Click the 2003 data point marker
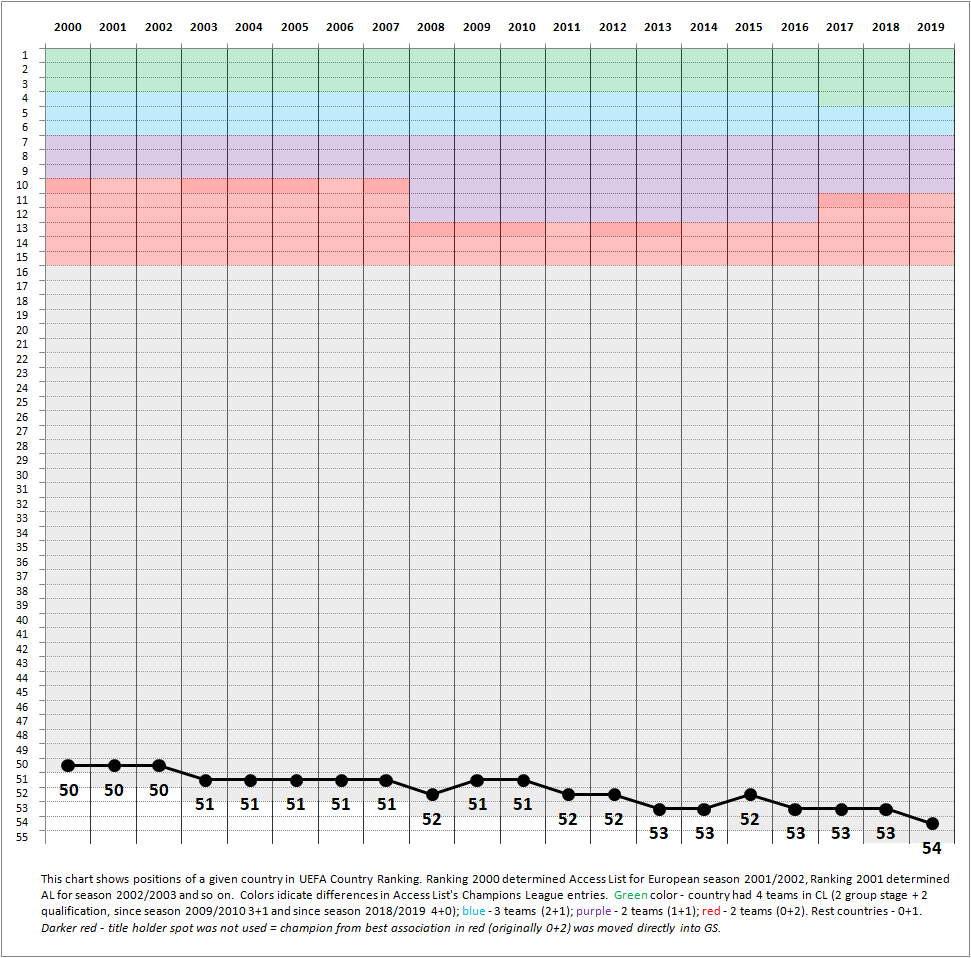The height and width of the screenshot is (958, 971). click(x=204, y=780)
